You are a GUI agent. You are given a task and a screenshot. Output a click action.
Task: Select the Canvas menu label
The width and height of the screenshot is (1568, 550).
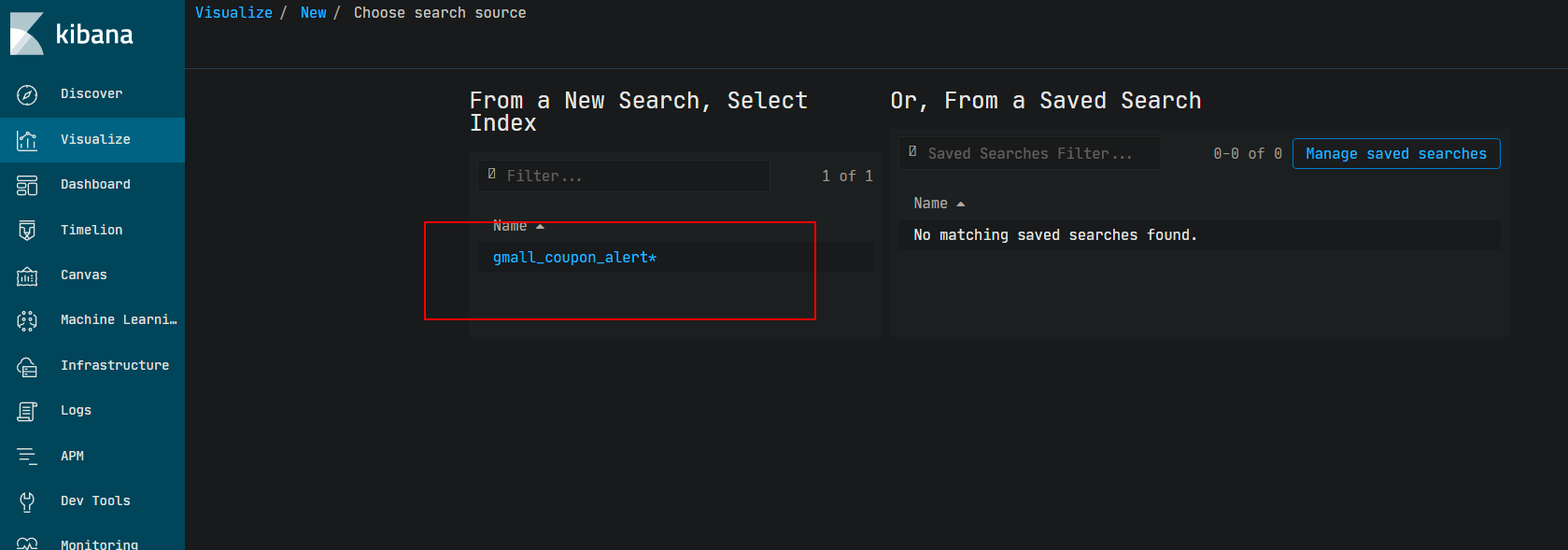click(x=84, y=275)
